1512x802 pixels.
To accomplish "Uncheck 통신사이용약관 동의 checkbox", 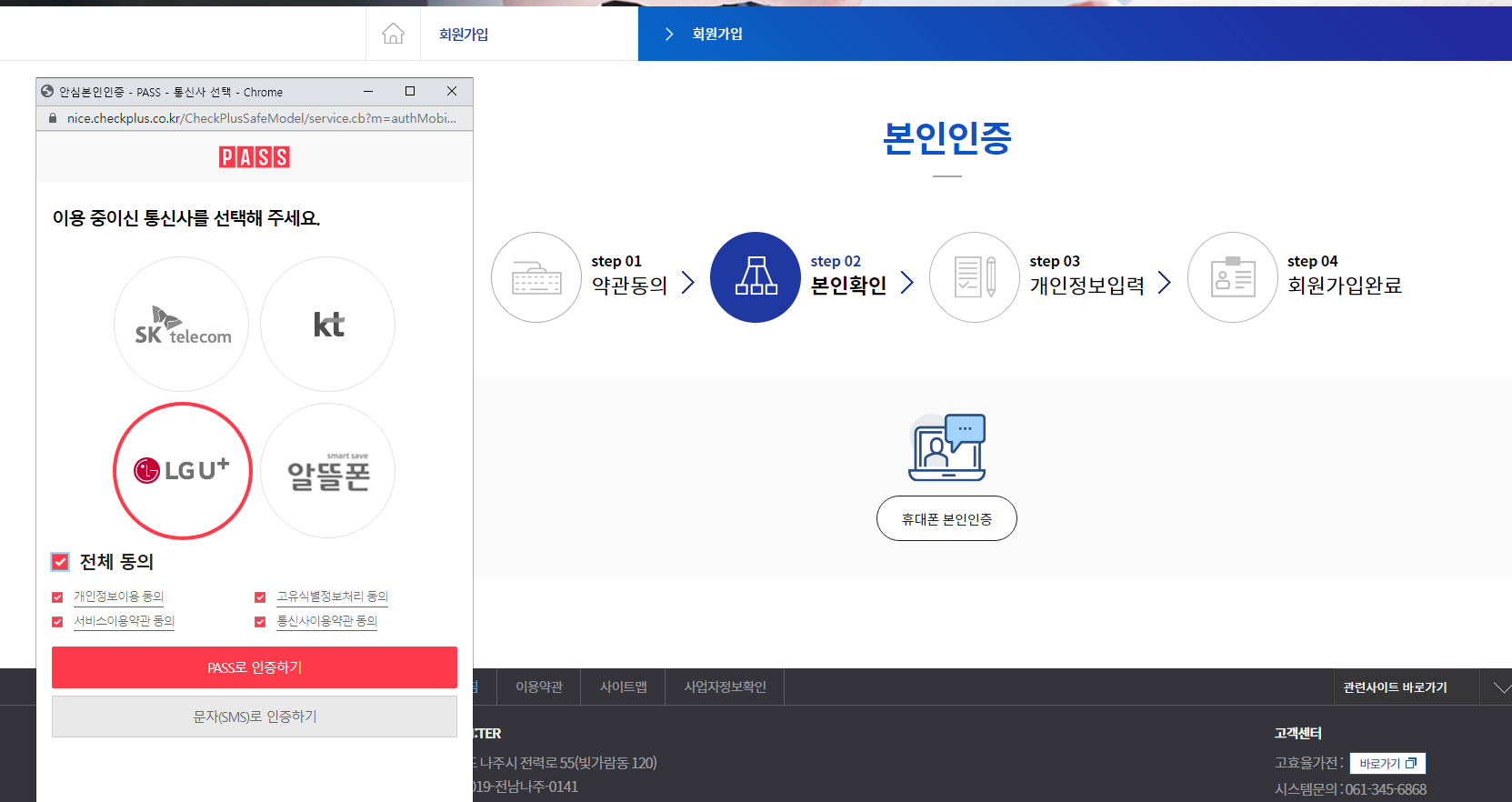I will (x=260, y=622).
